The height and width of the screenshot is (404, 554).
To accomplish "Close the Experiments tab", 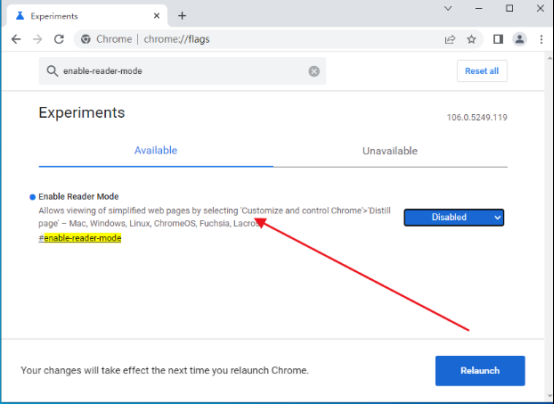I will [157, 16].
